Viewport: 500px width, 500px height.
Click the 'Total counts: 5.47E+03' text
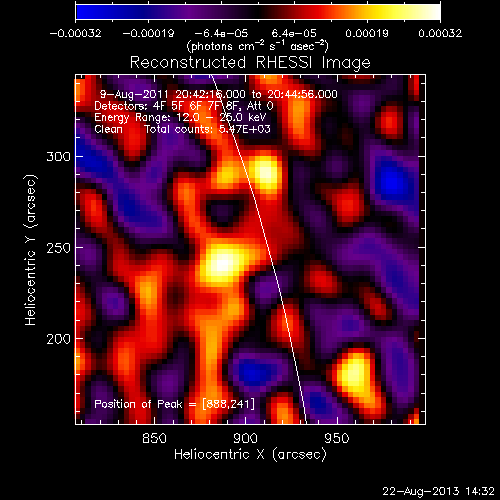pos(207,129)
